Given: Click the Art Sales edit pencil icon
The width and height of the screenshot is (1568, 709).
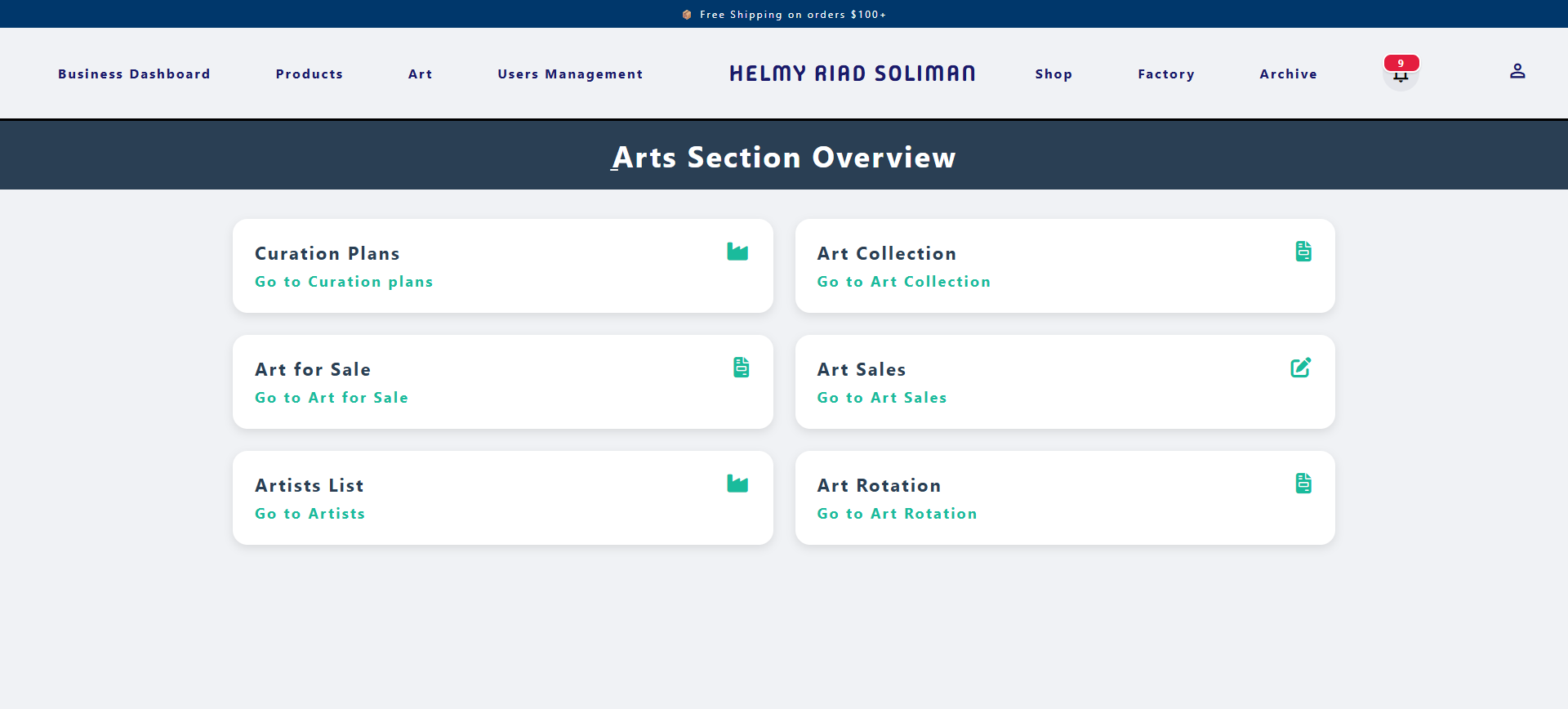Looking at the screenshot, I should click(x=1301, y=368).
